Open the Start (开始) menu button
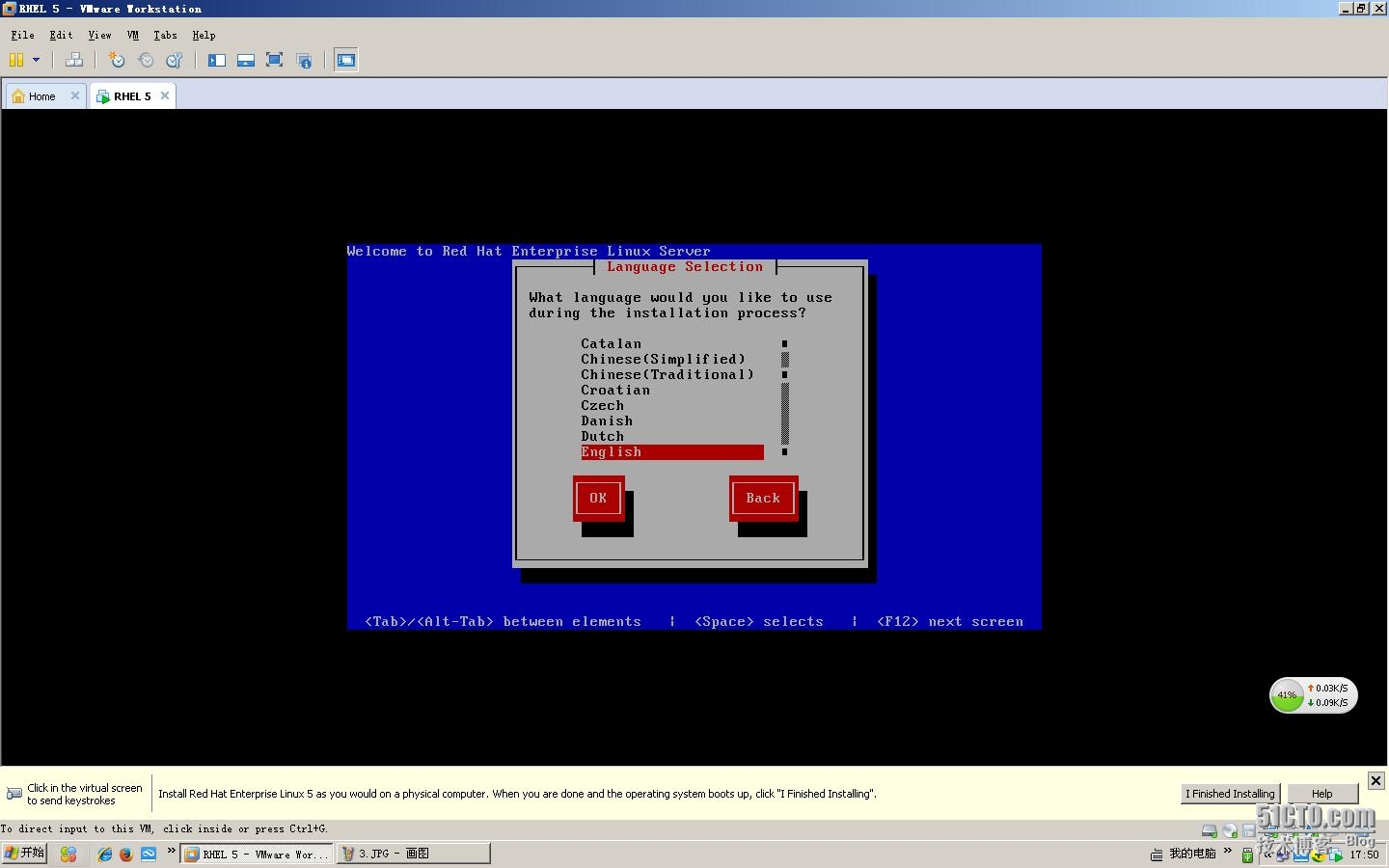Viewport: 1389px width, 868px height. (x=24, y=854)
